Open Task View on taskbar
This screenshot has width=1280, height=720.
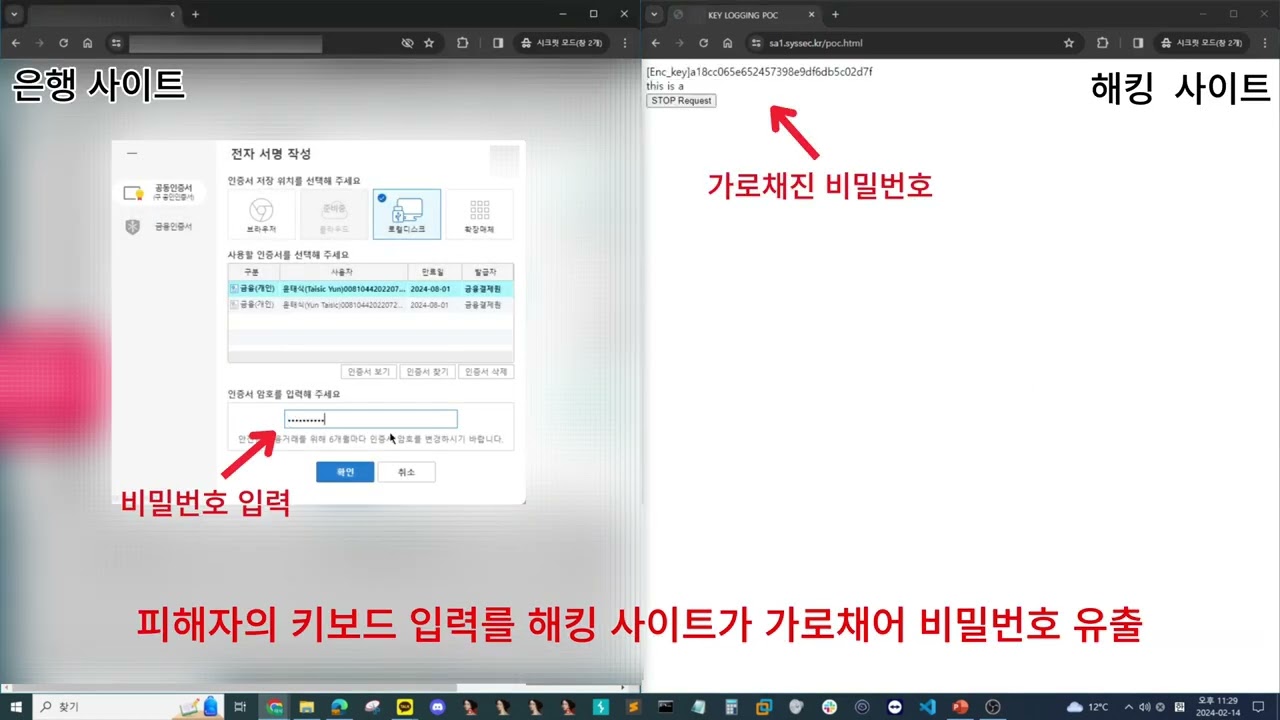tap(240, 707)
